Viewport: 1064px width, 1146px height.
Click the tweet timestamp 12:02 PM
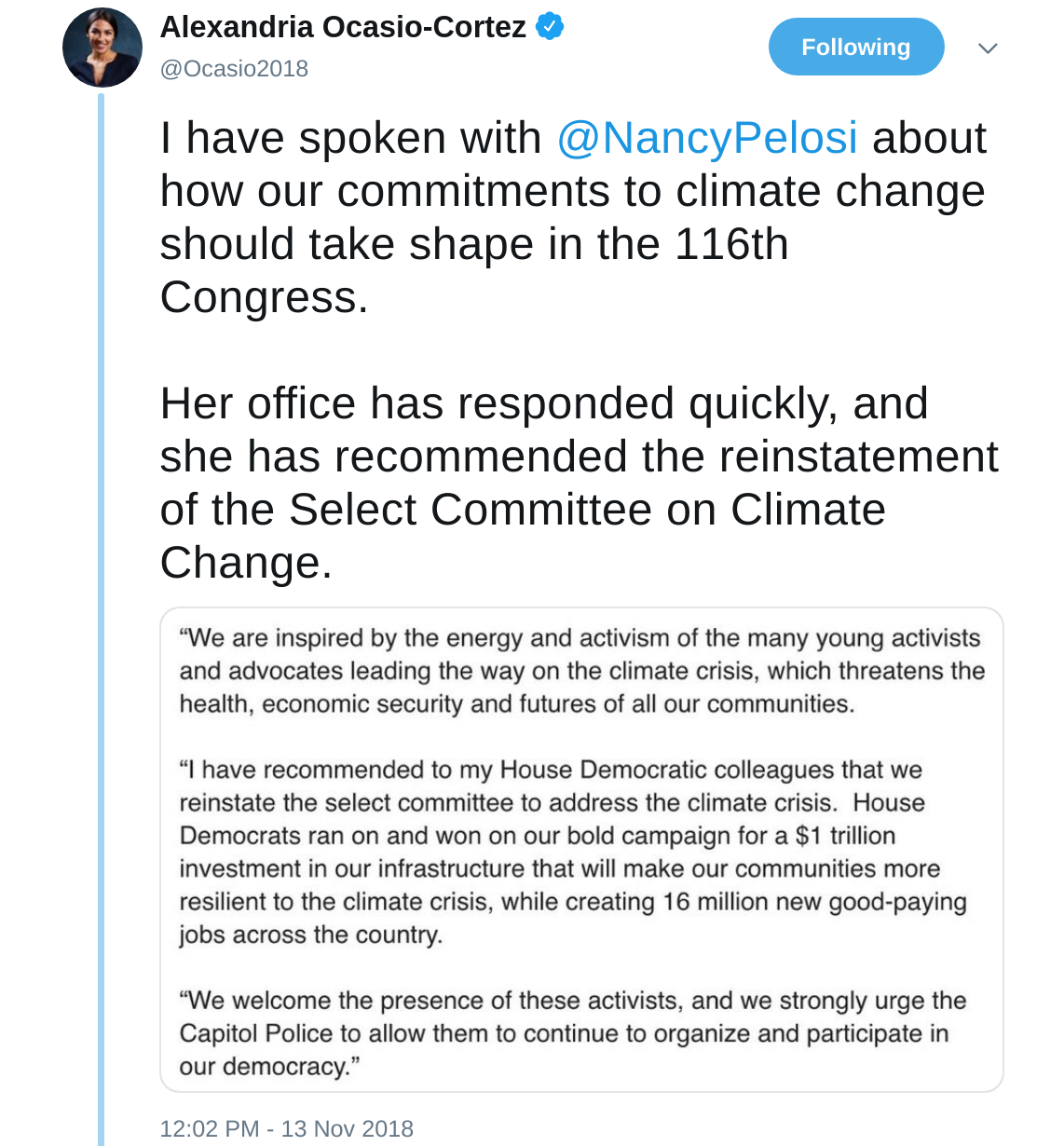(210, 1128)
